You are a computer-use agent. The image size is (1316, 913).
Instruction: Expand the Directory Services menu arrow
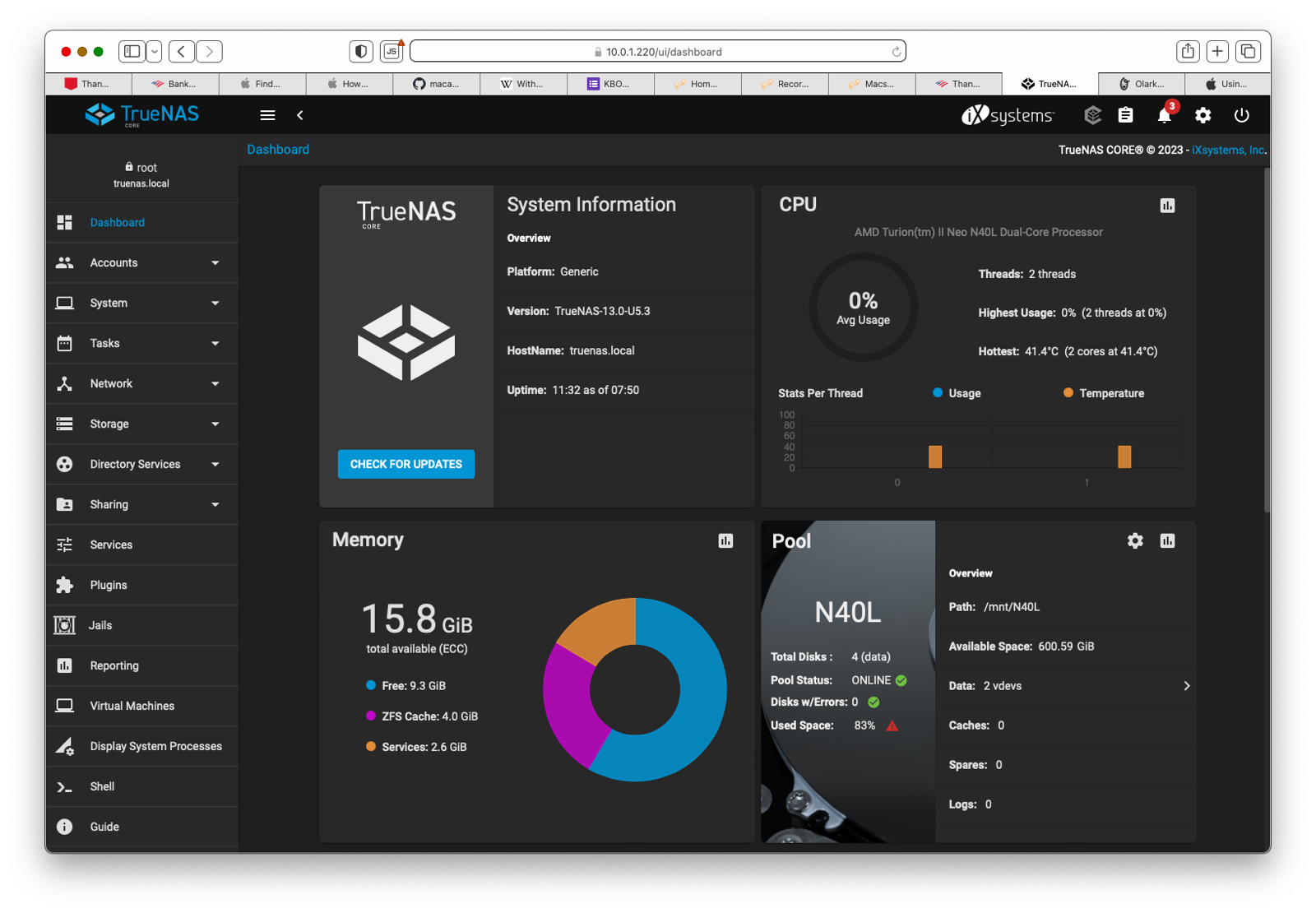(x=215, y=465)
